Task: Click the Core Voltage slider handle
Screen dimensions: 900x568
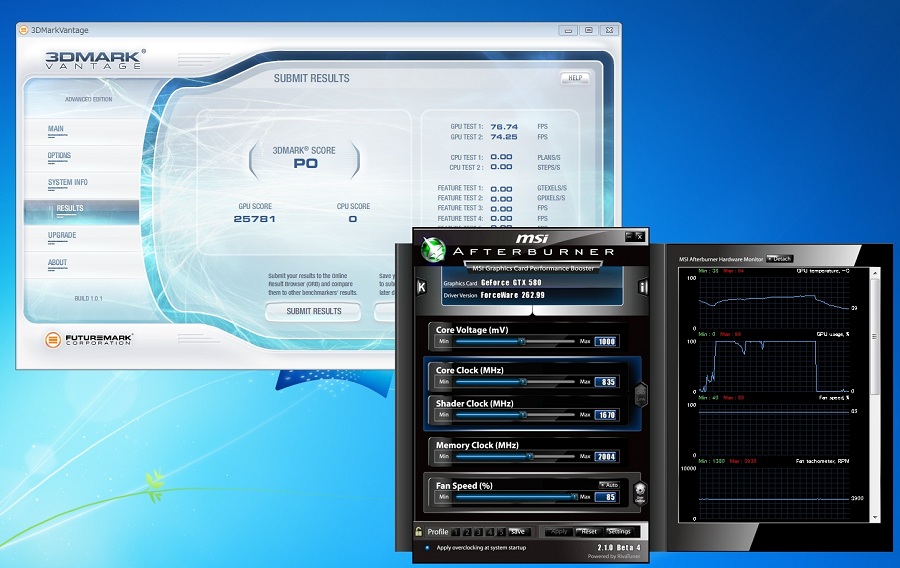Action: pos(522,341)
